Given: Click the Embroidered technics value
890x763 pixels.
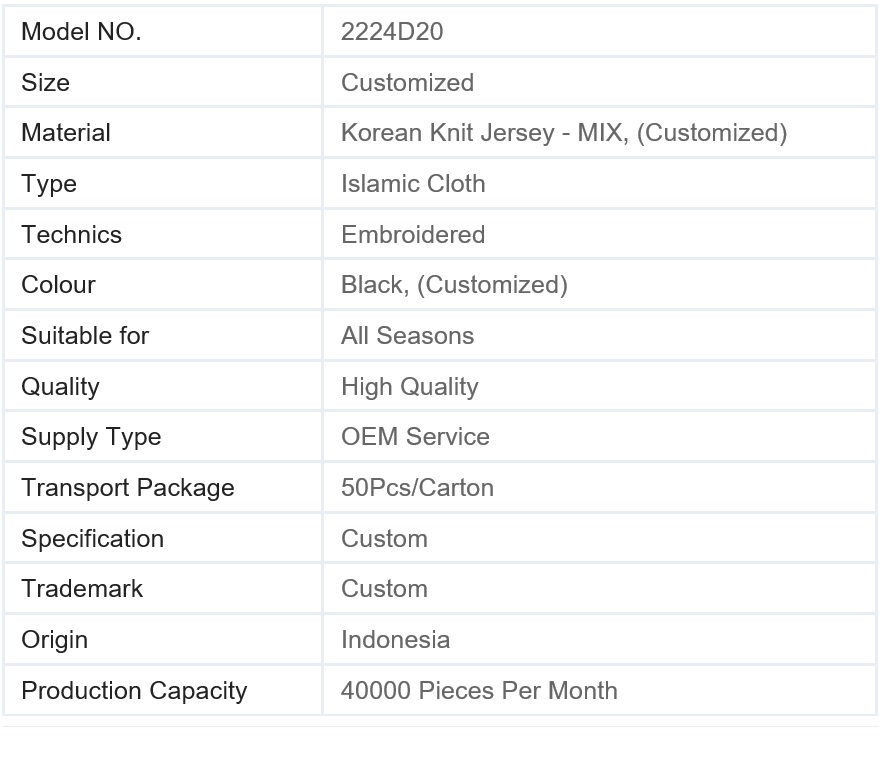Looking at the screenshot, I should tap(413, 234).
